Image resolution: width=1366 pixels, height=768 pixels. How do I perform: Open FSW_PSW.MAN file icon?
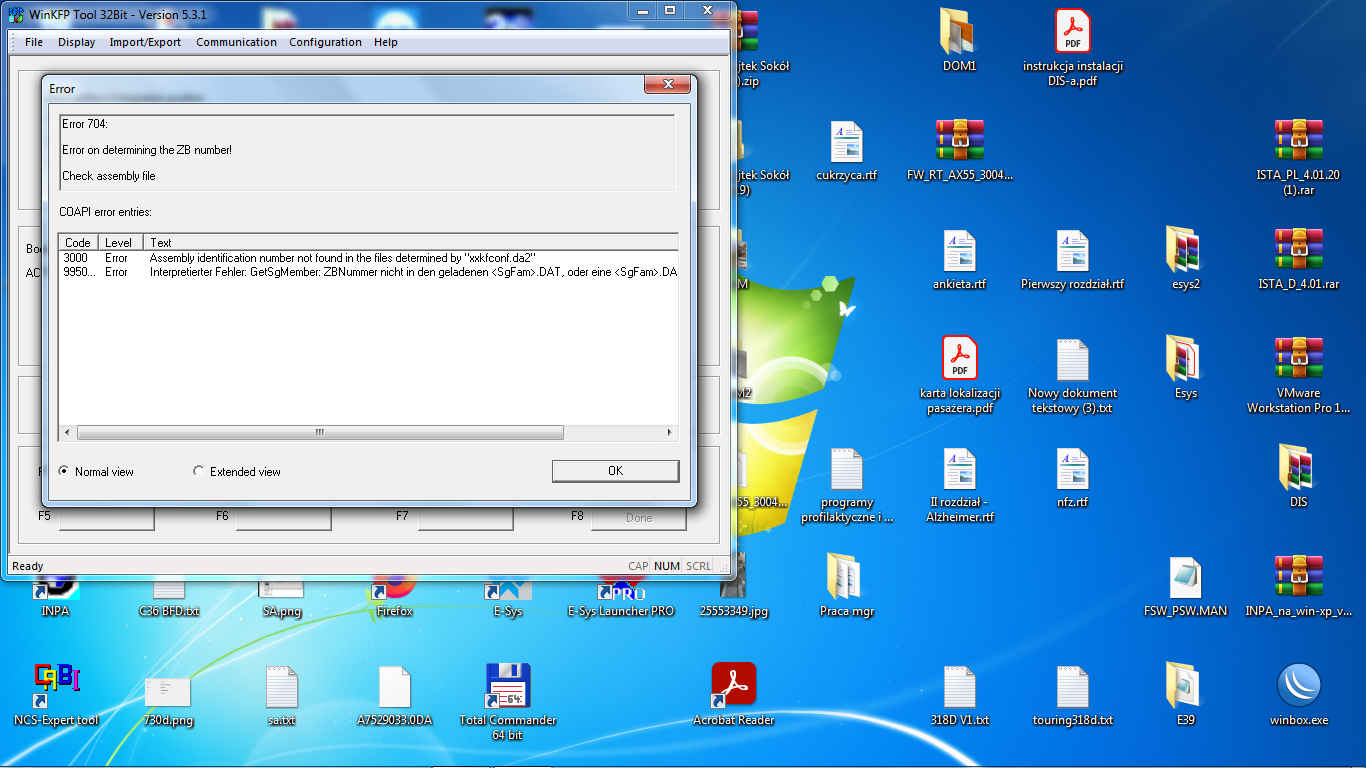[1185, 577]
